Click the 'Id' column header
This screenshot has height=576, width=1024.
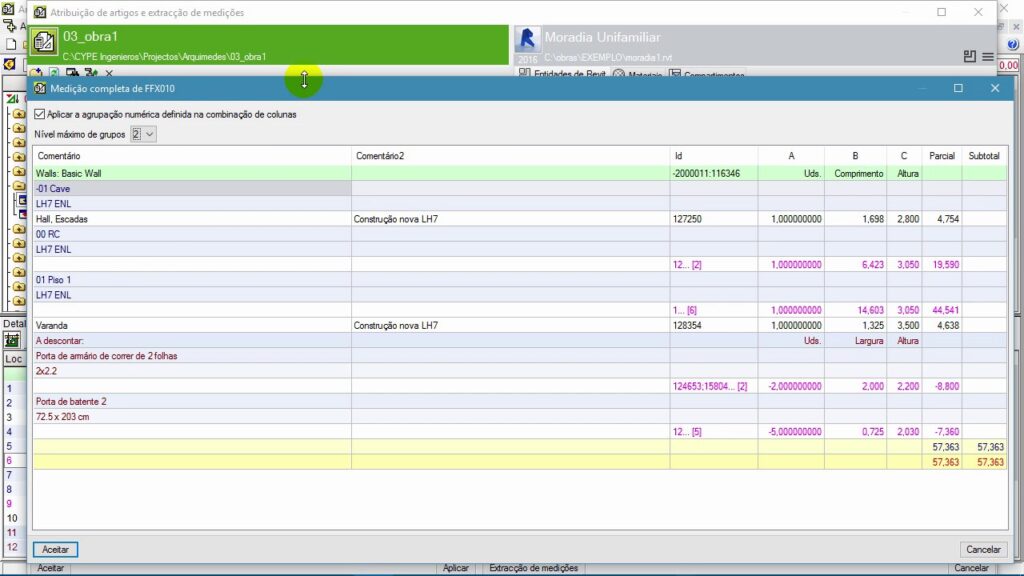pos(713,156)
